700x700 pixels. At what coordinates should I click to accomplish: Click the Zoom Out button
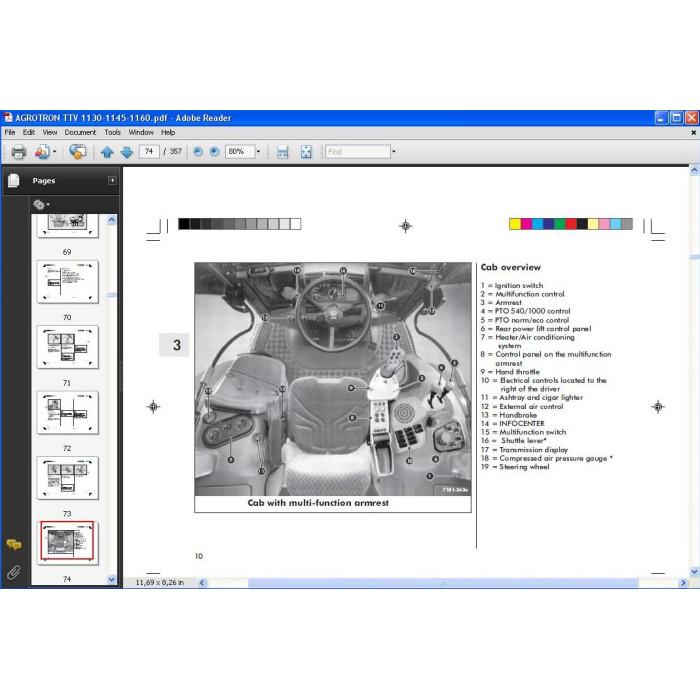198,152
